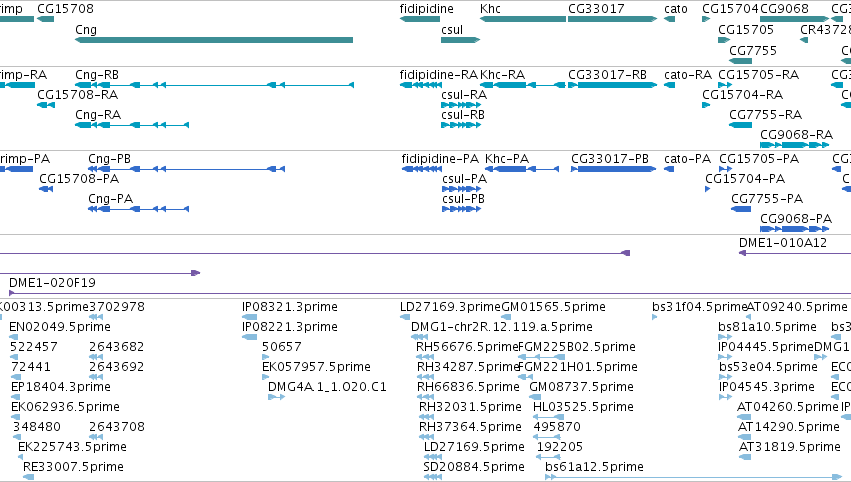
Task: Click protein cato-PA label
Action: (x=687, y=159)
